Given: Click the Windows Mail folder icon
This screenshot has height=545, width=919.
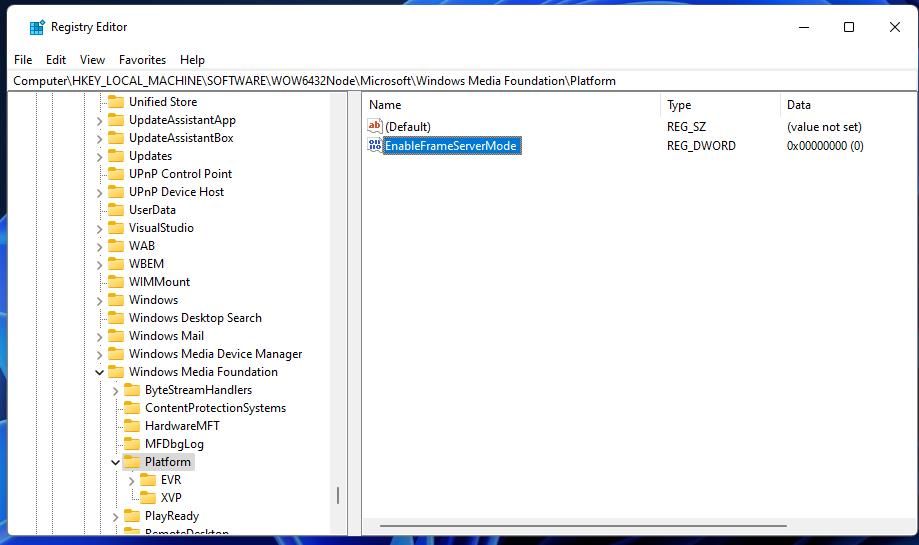Looking at the screenshot, I should (116, 335).
